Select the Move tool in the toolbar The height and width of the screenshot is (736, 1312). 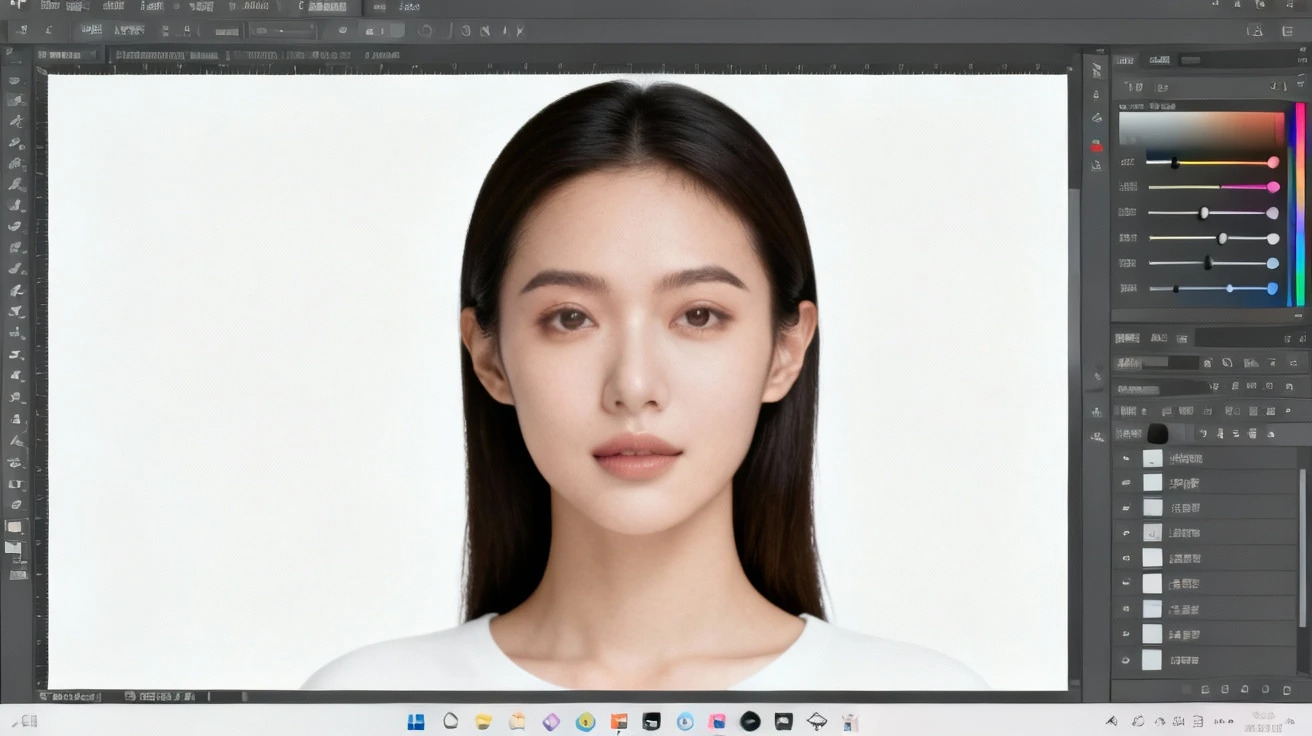tap(16, 80)
